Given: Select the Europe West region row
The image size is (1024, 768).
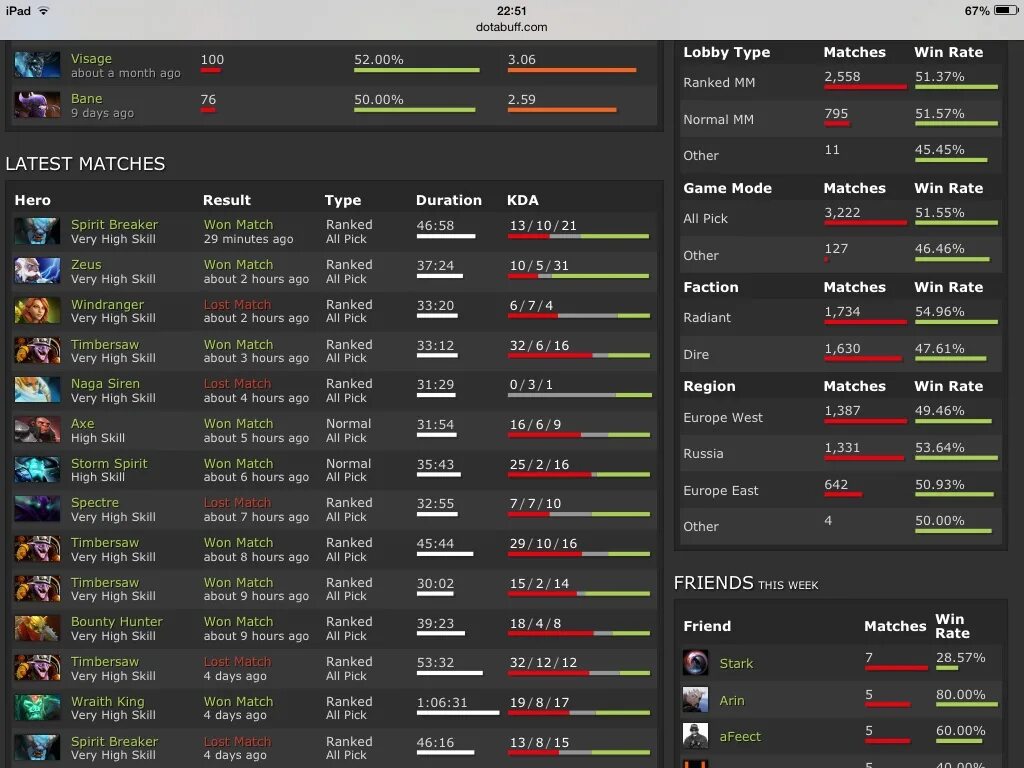Looking at the screenshot, I should 840,417.
